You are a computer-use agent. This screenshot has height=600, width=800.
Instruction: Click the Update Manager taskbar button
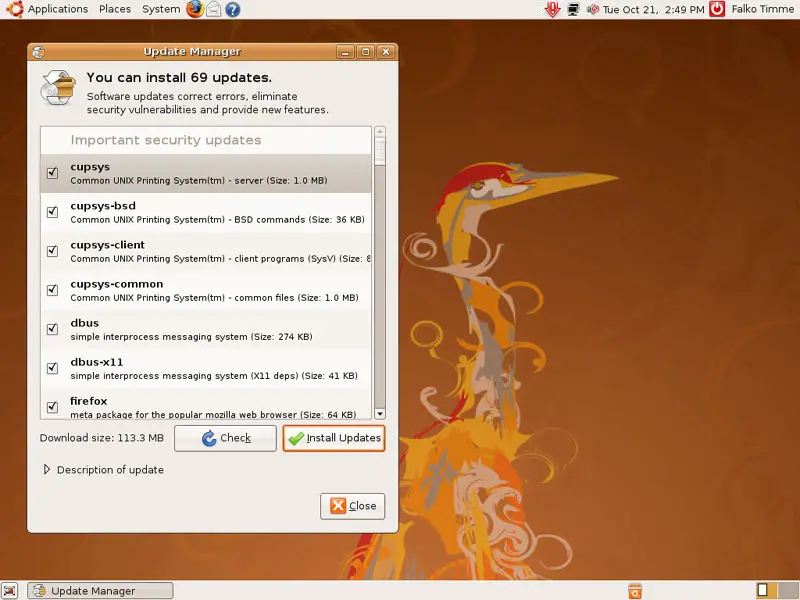tap(101, 591)
